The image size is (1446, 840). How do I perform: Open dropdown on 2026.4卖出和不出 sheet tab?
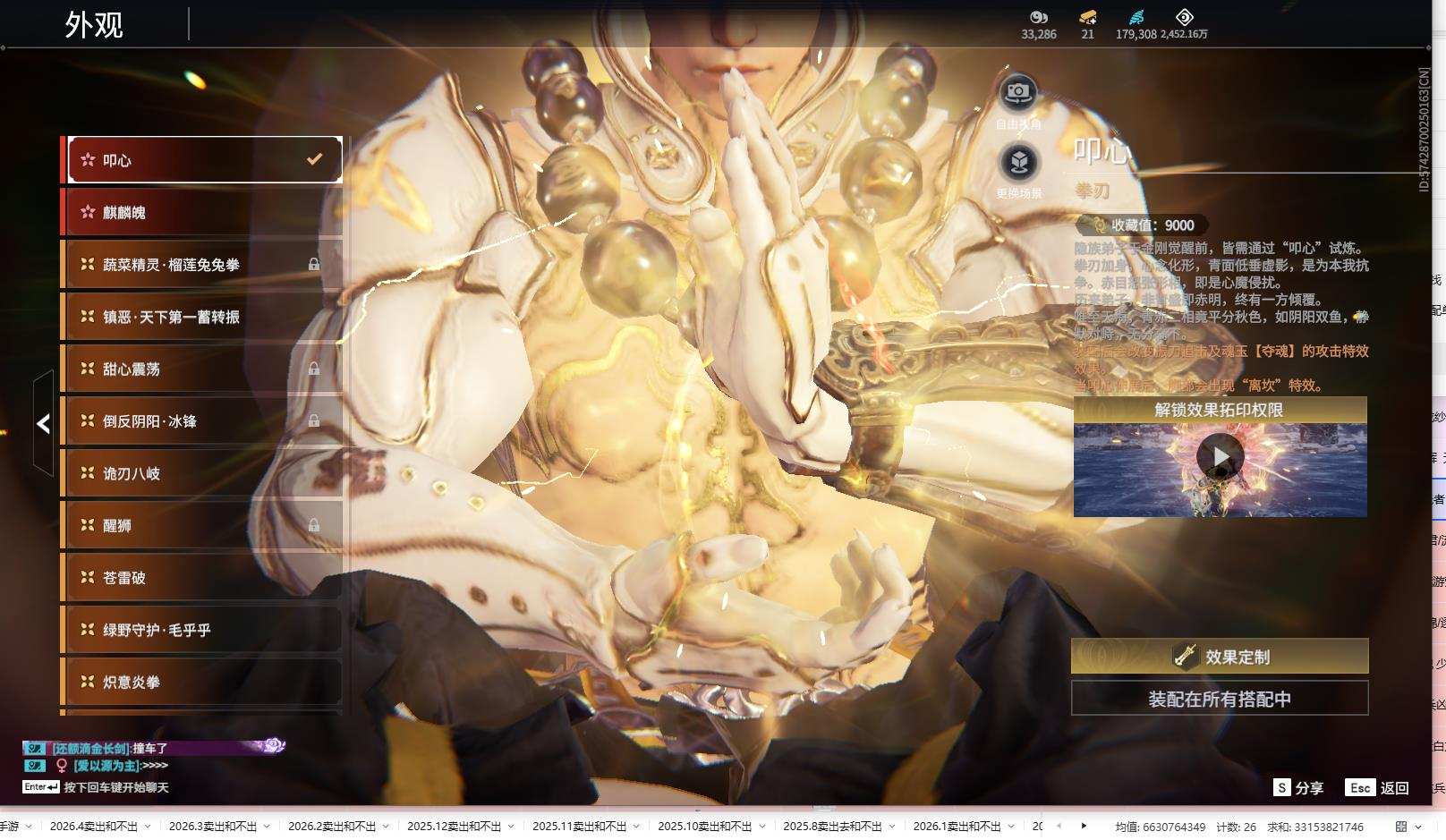(148, 827)
